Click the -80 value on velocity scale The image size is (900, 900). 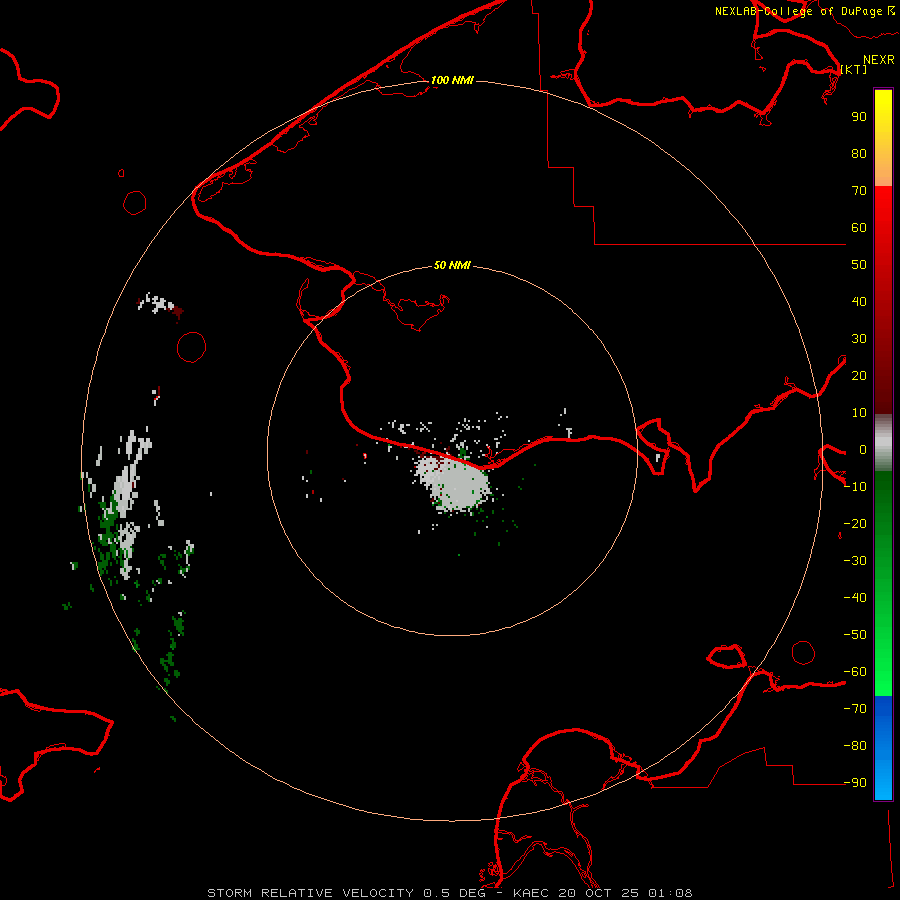tap(855, 746)
